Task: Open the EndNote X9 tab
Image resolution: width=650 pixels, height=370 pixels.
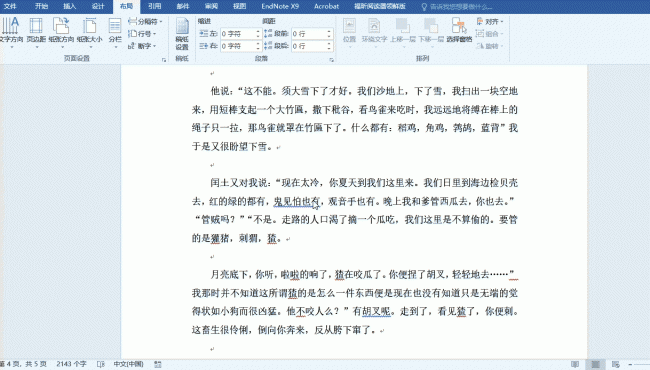Action: (280, 6)
